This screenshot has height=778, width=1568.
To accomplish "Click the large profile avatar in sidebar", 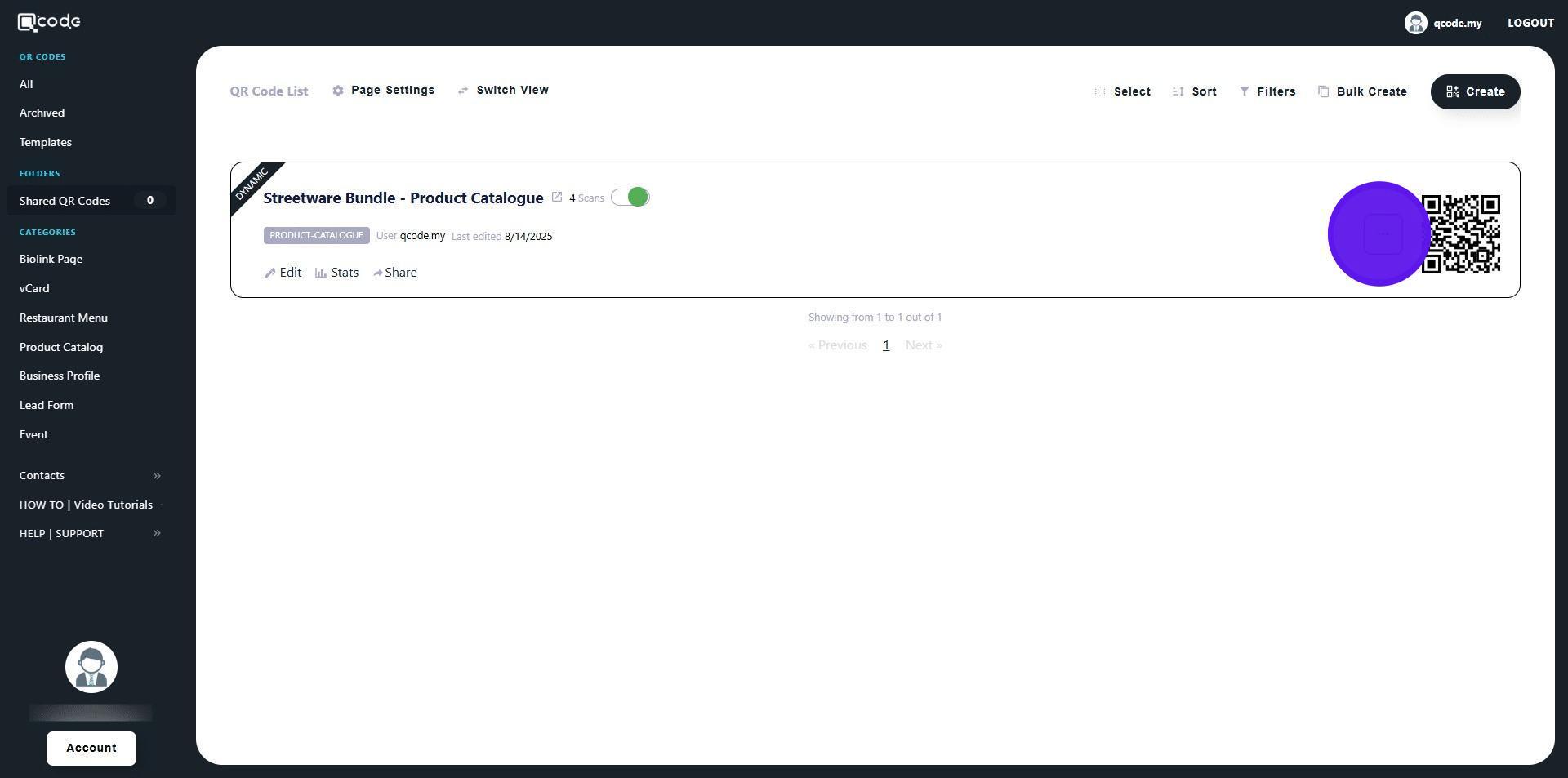I will coord(91,667).
